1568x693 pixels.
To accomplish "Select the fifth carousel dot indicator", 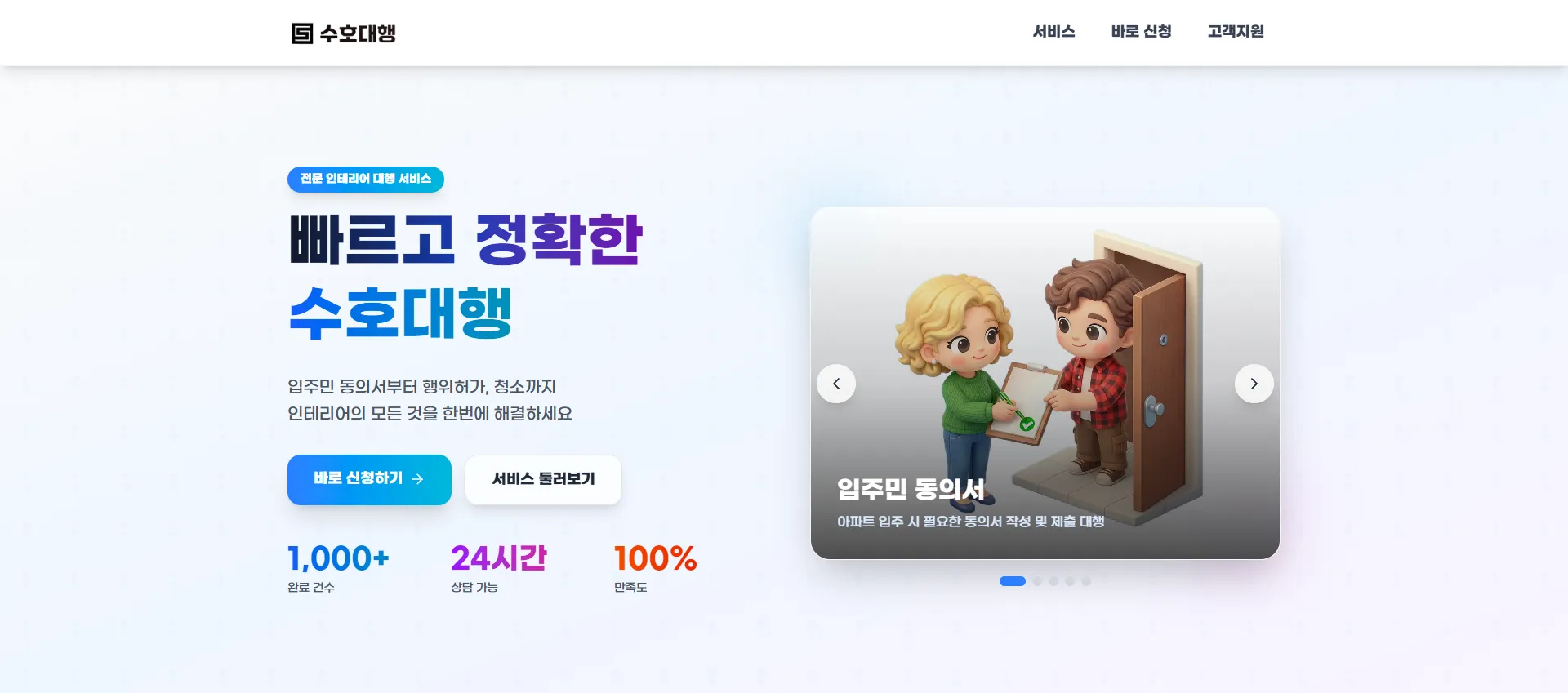I will 1086,581.
